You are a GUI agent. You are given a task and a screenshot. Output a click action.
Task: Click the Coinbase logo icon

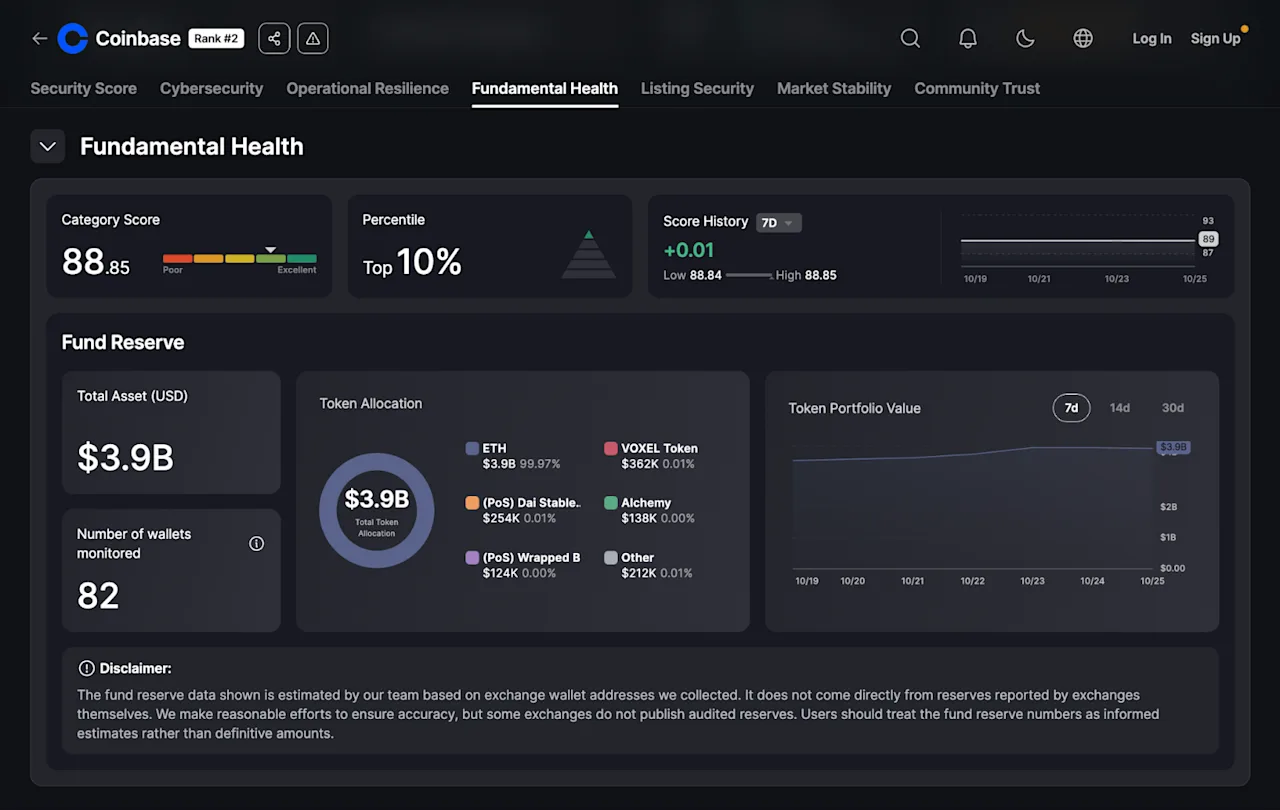(72, 39)
